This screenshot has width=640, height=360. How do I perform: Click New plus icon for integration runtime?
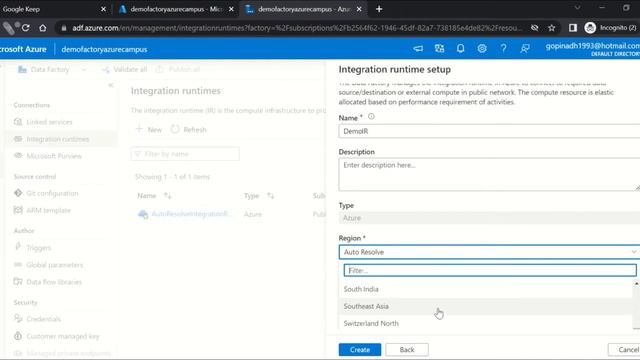tap(139, 129)
